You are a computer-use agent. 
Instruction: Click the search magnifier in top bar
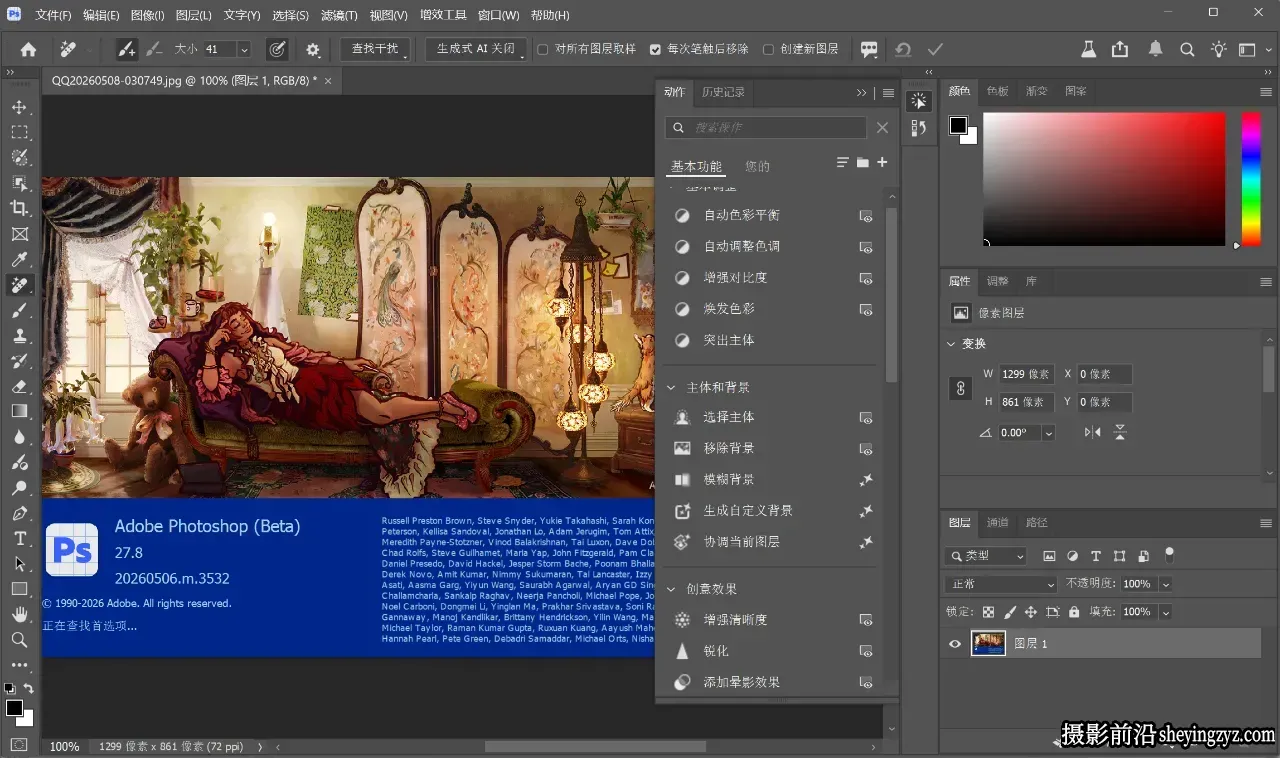(x=1187, y=49)
